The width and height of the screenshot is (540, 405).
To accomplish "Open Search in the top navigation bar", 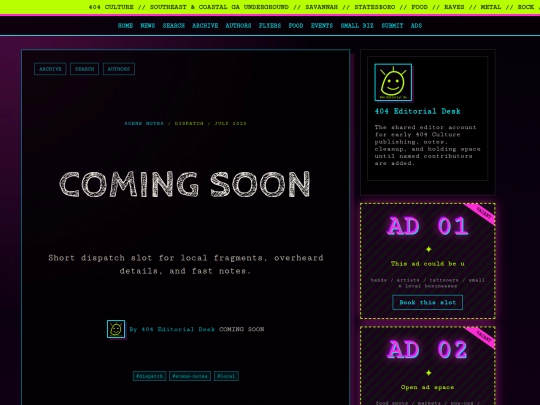I will 174,26.
